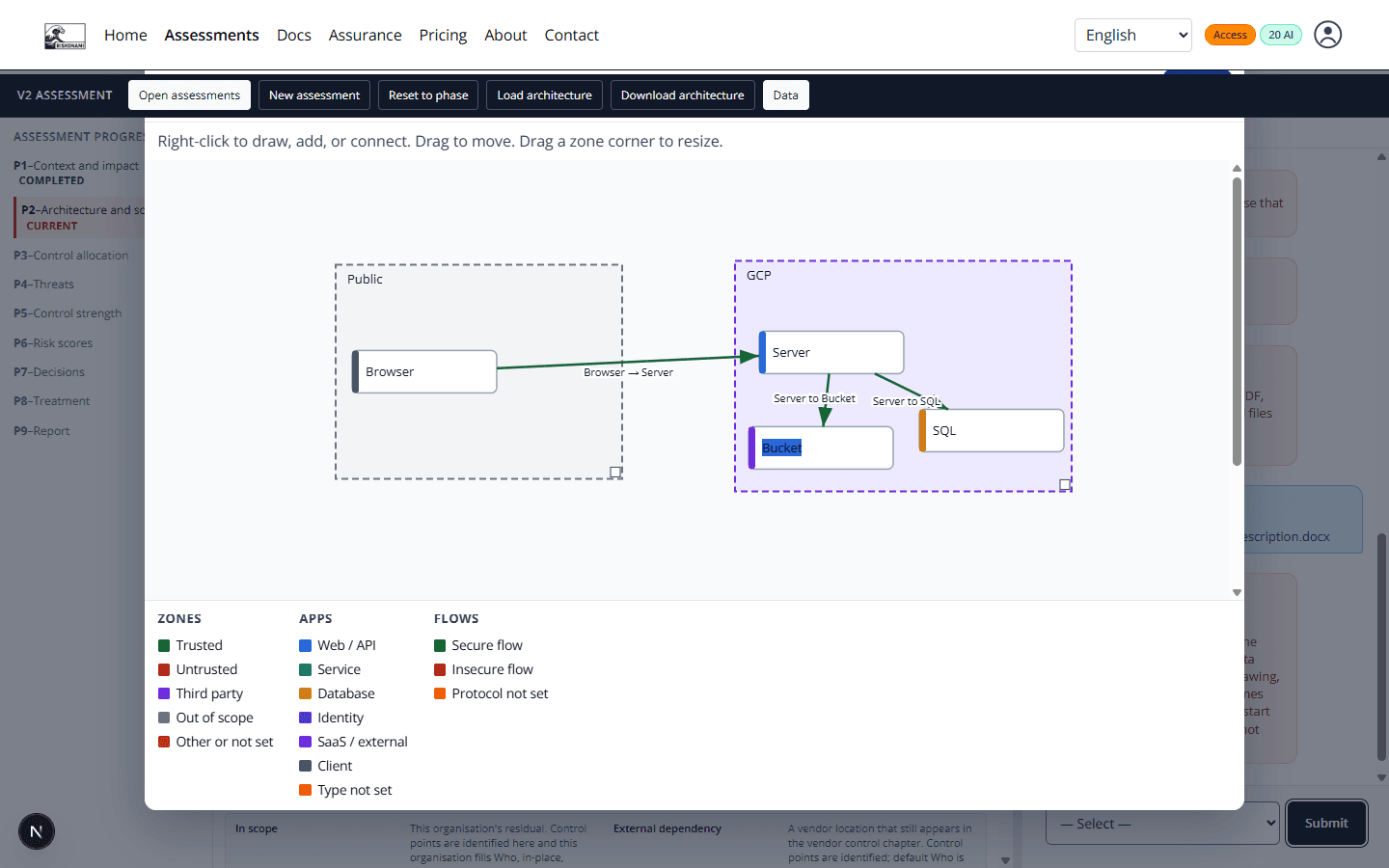Click the 20 AI credits badge
This screenshot has height=868, width=1389.
tap(1281, 35)
